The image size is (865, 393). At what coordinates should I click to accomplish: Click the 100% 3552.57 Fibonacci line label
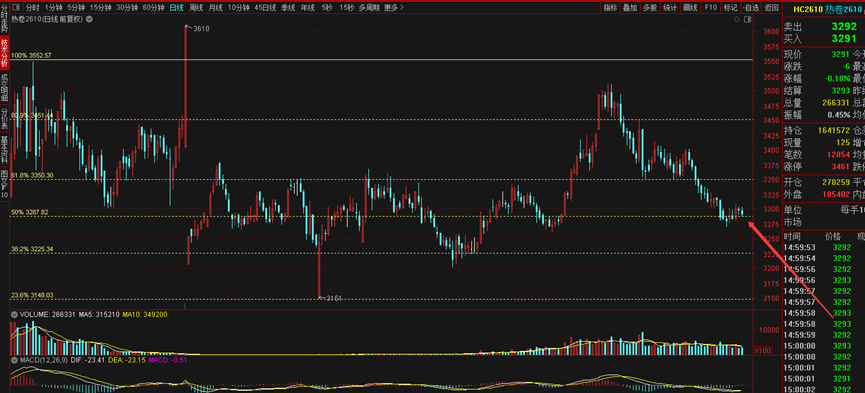(31, 56)
